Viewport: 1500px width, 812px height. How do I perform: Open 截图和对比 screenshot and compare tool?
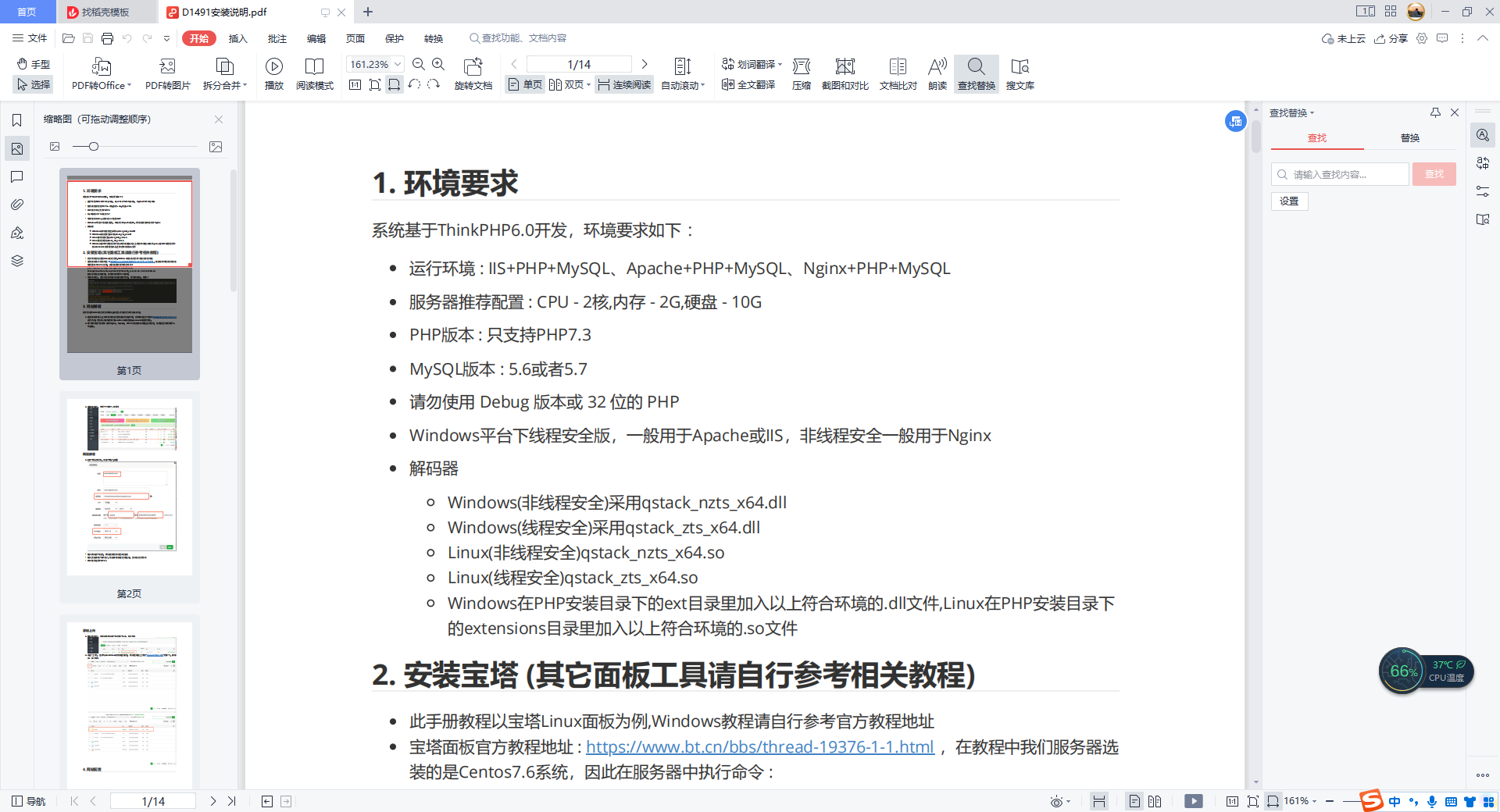(844, 73)
